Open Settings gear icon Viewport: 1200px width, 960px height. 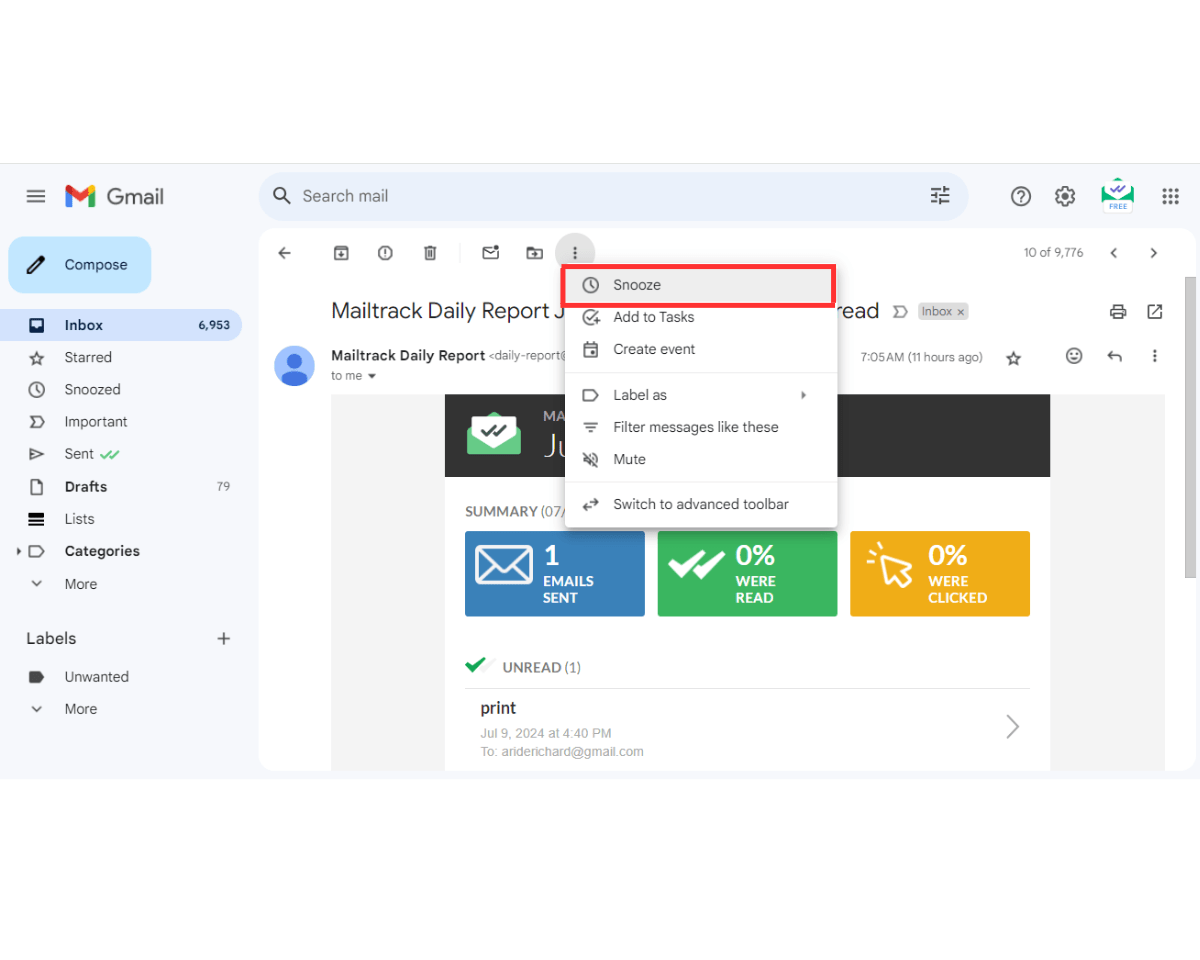pyautogui.click(x=1065, y=196)
